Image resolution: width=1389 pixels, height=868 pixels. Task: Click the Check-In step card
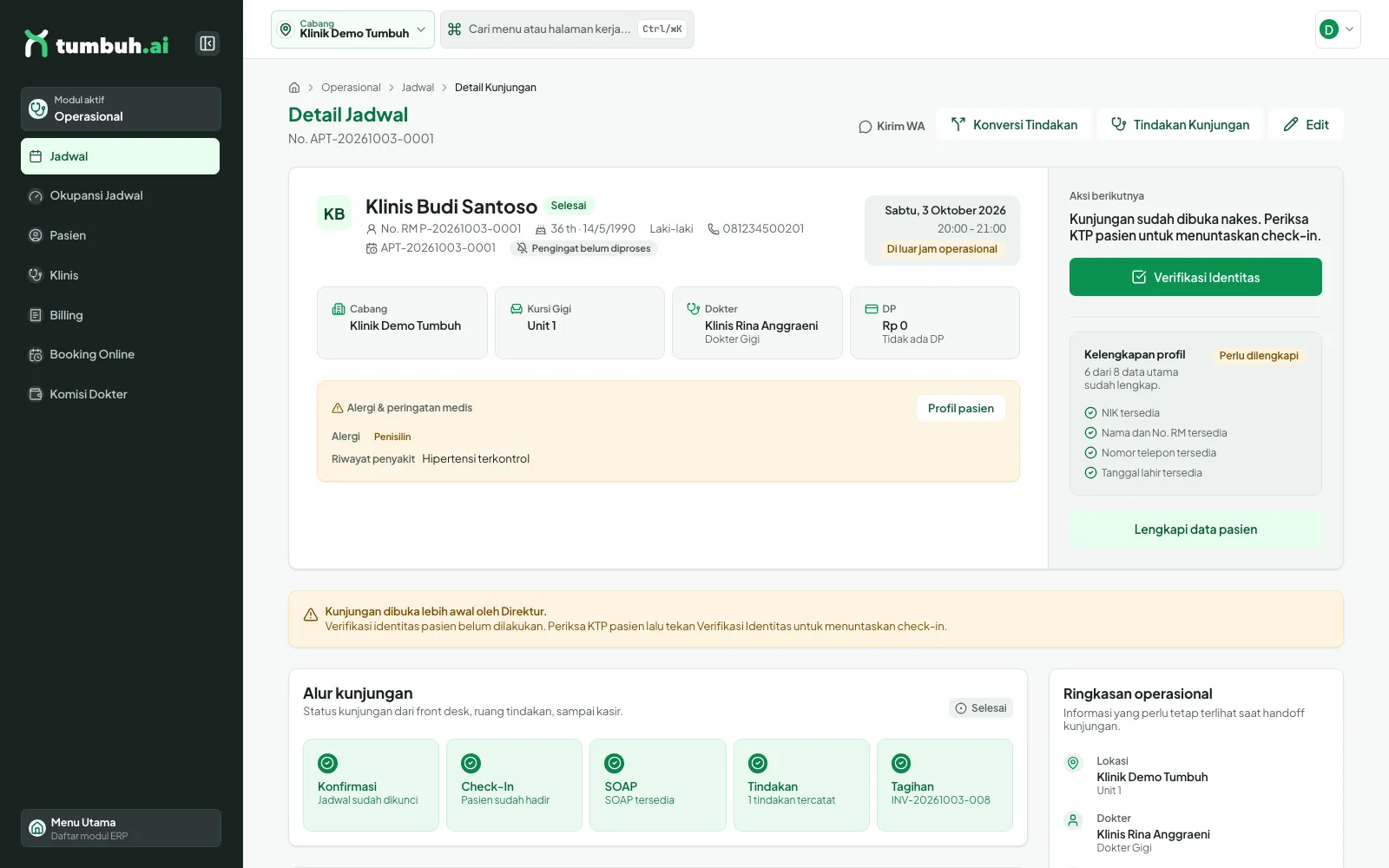point(514,785)
